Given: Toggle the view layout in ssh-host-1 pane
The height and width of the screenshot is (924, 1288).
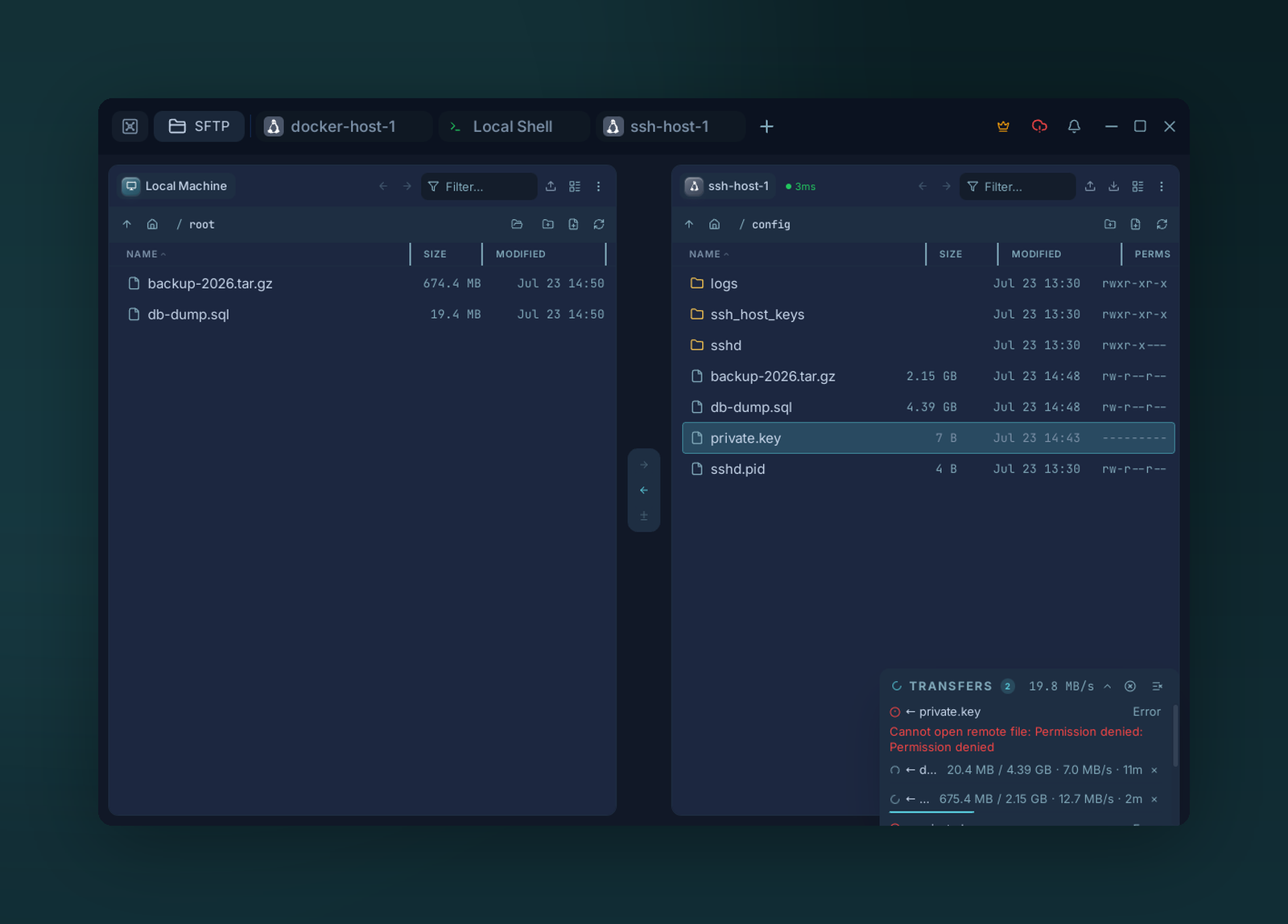Looking at the screenshot, I should coord(1137,186).
